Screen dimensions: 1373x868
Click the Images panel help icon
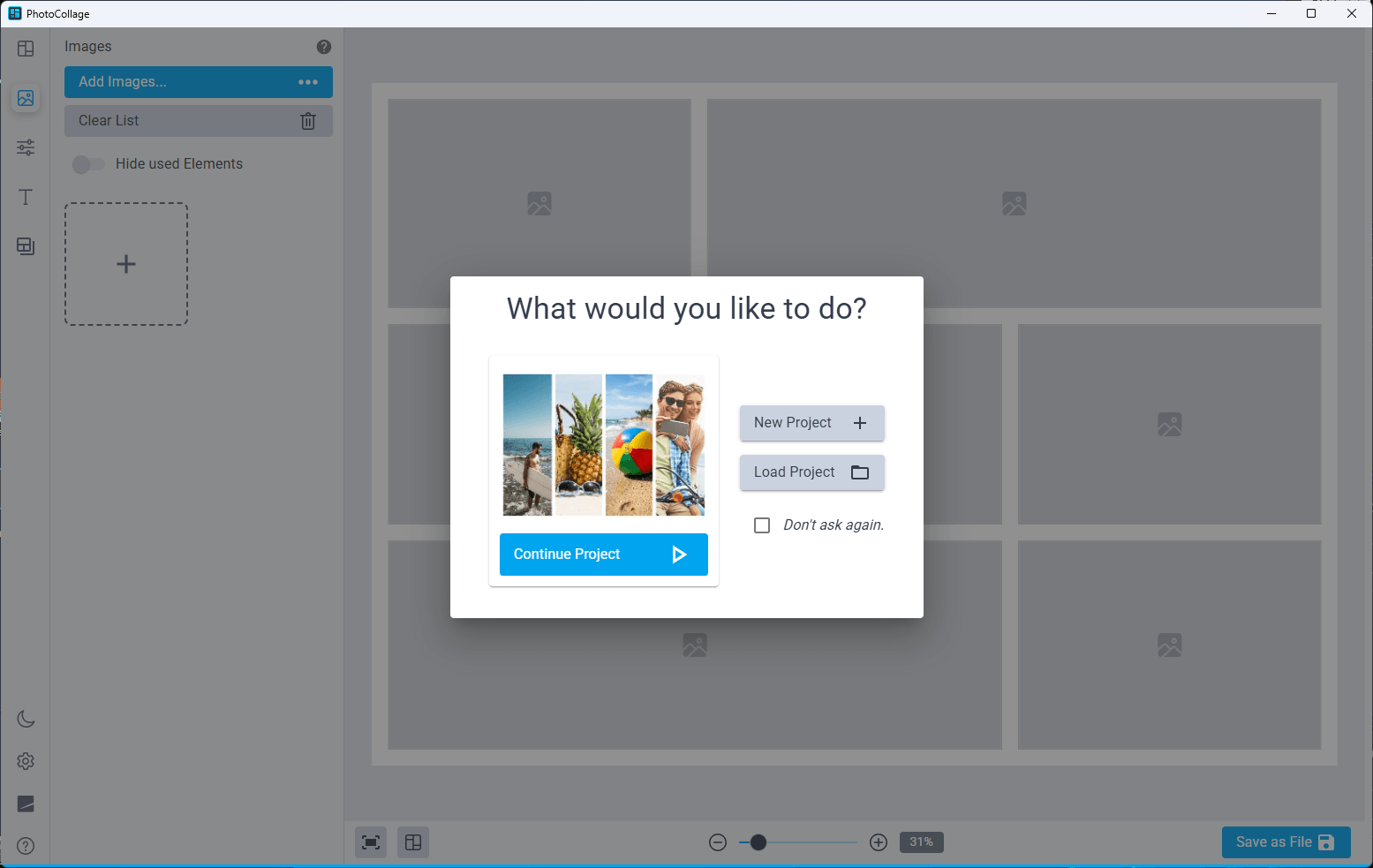324,47
